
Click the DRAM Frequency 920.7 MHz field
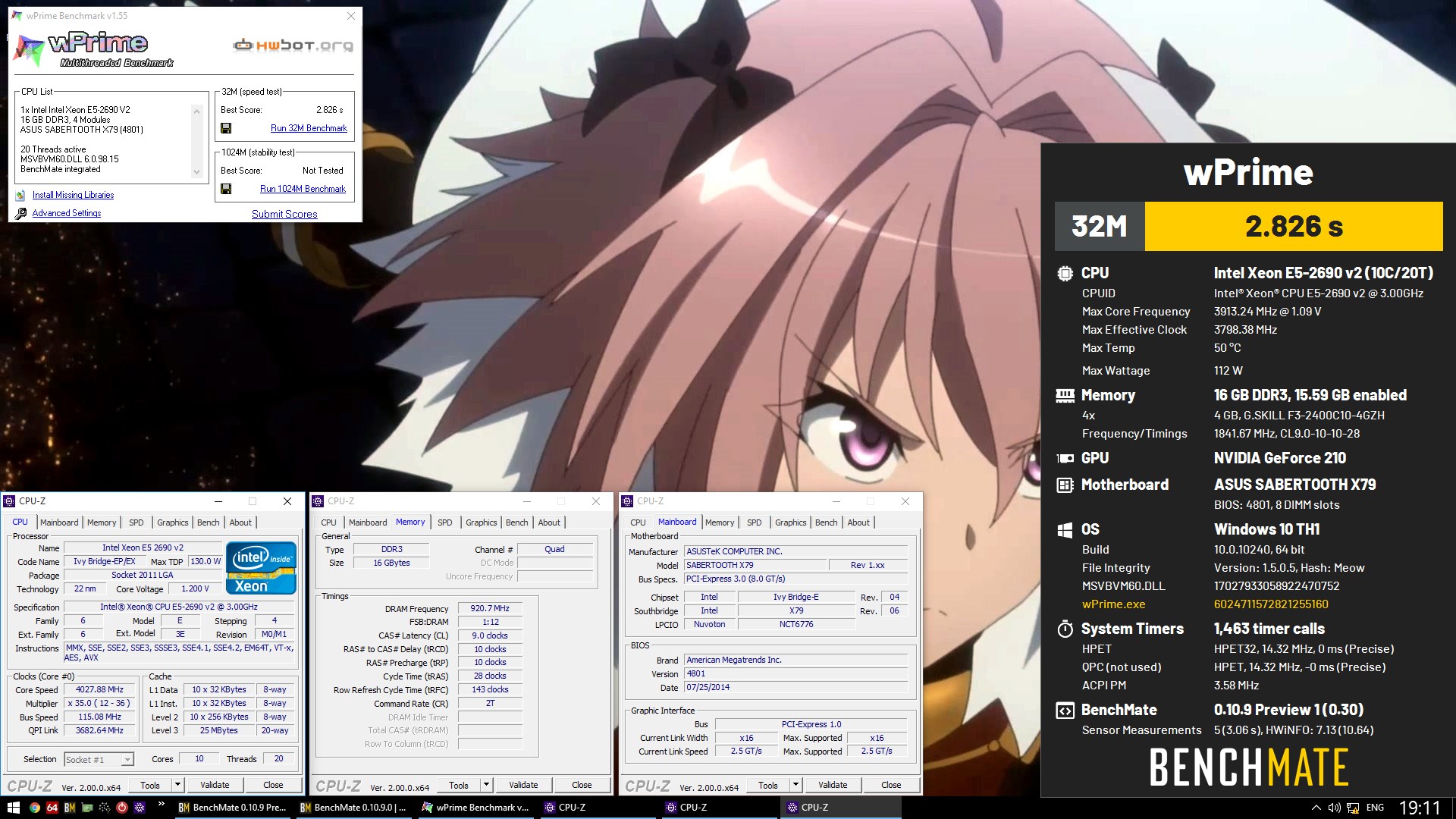(x=490, y=608)
